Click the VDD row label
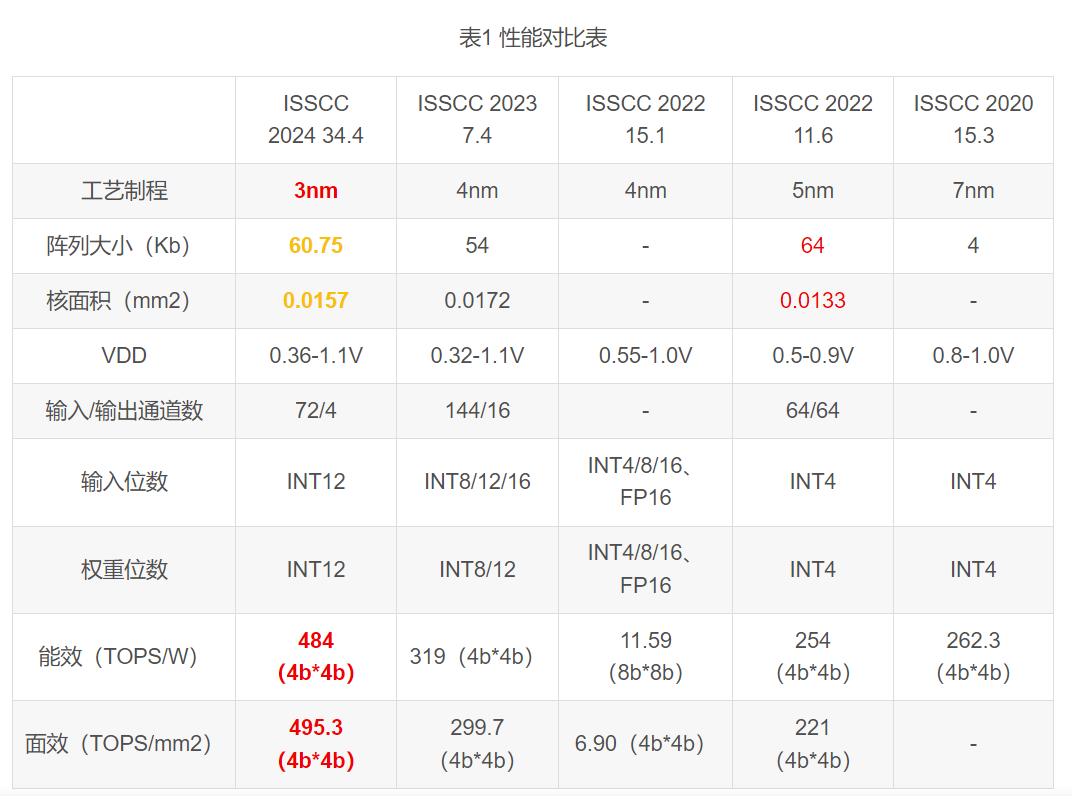 point(124,356)
